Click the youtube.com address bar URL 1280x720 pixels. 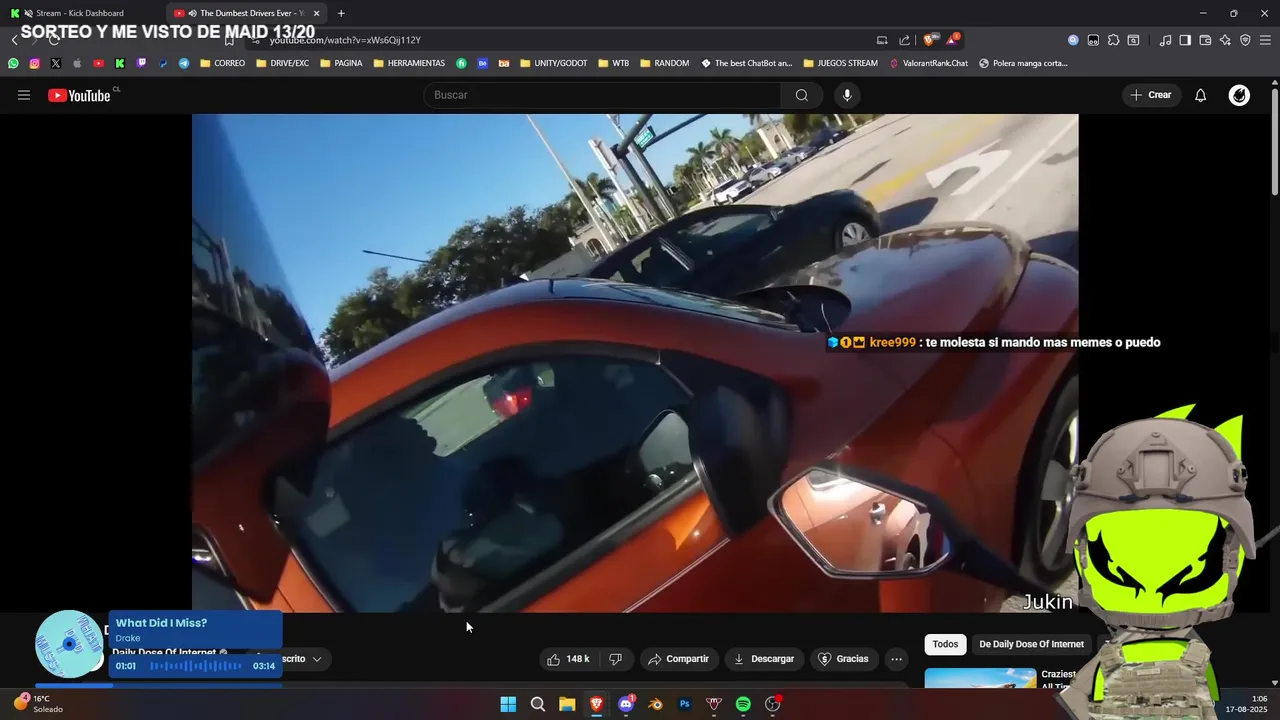345,40
